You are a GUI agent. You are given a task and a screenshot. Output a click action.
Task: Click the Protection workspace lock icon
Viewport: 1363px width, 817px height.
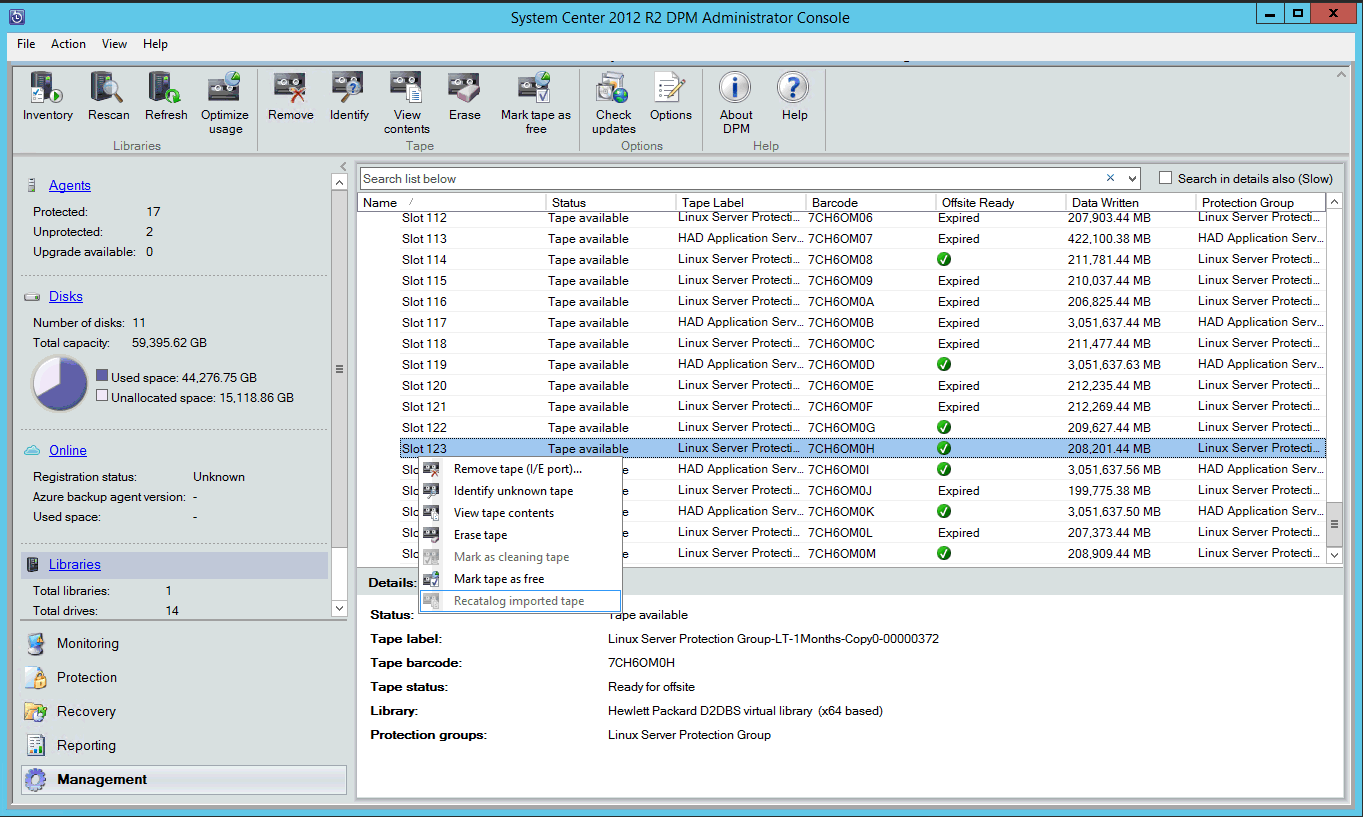click(36, 677)
